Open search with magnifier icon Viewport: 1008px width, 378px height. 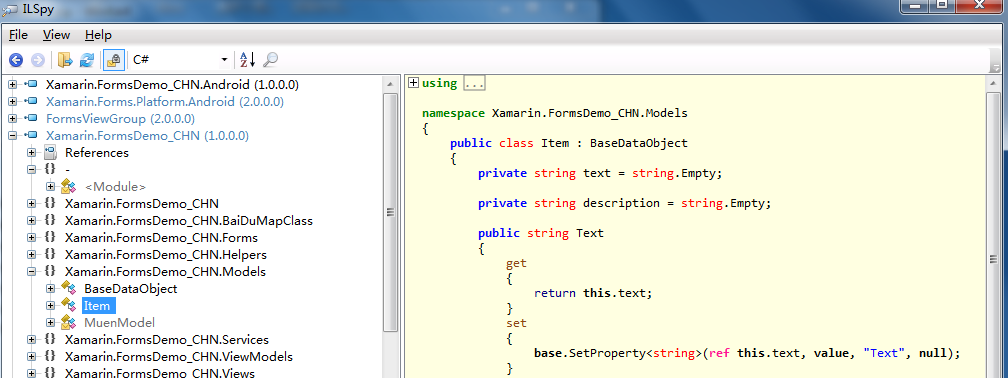pos(271,60)
